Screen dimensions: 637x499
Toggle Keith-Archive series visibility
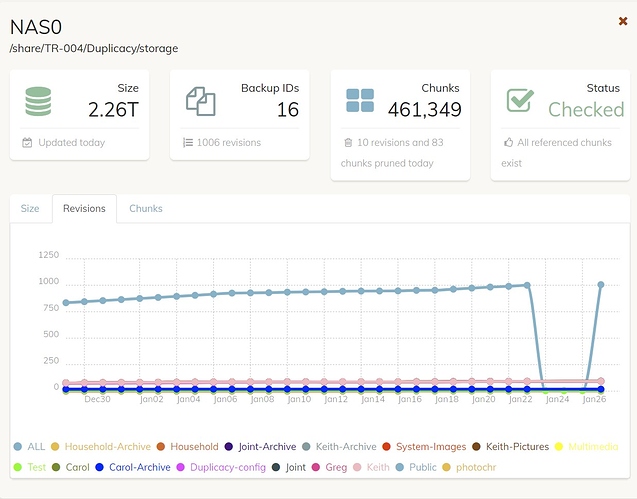click(339, 447)
